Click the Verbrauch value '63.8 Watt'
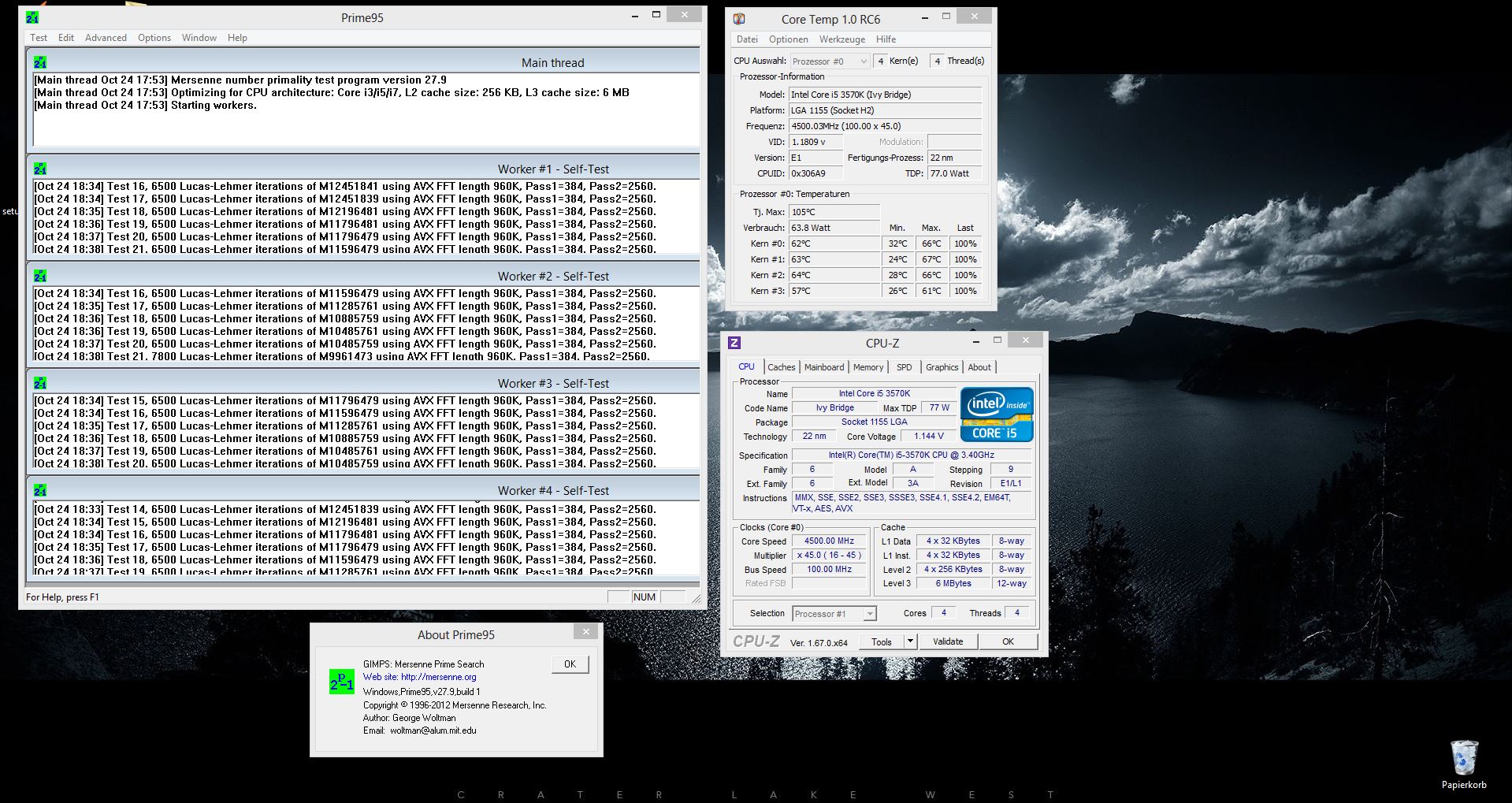 (x=834, y=228)
